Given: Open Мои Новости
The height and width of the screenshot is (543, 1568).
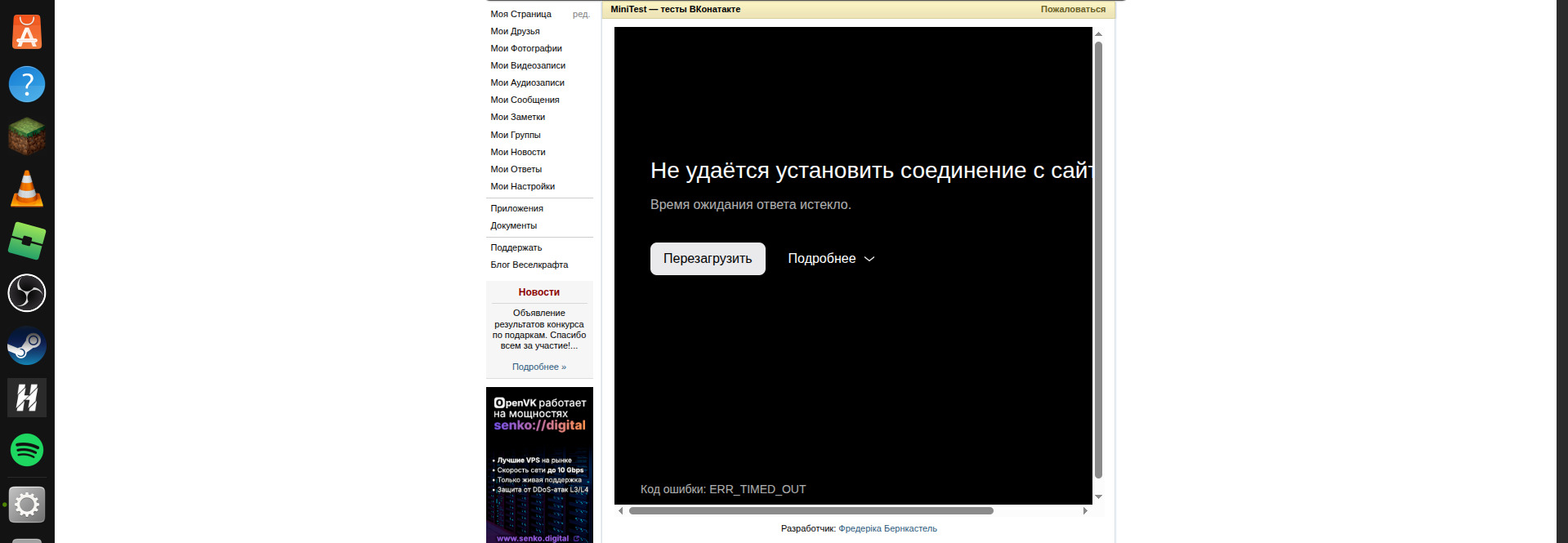Looking at the screenshot, I should point(517,152).
